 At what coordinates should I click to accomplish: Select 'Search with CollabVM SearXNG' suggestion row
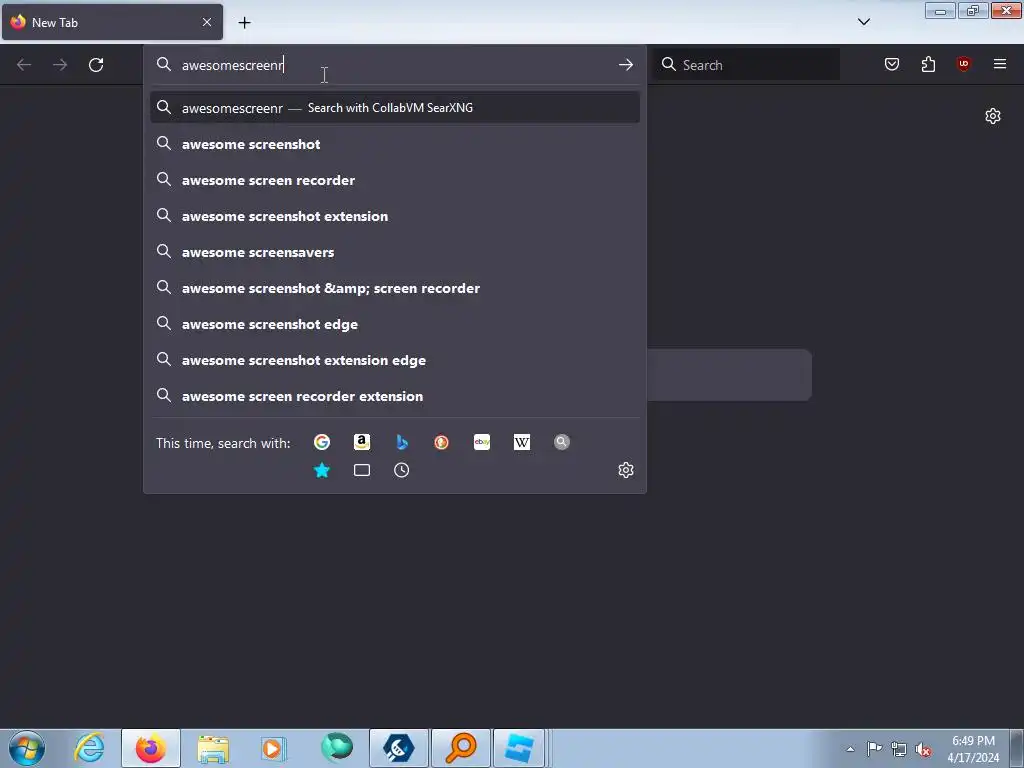click(394, 108)
